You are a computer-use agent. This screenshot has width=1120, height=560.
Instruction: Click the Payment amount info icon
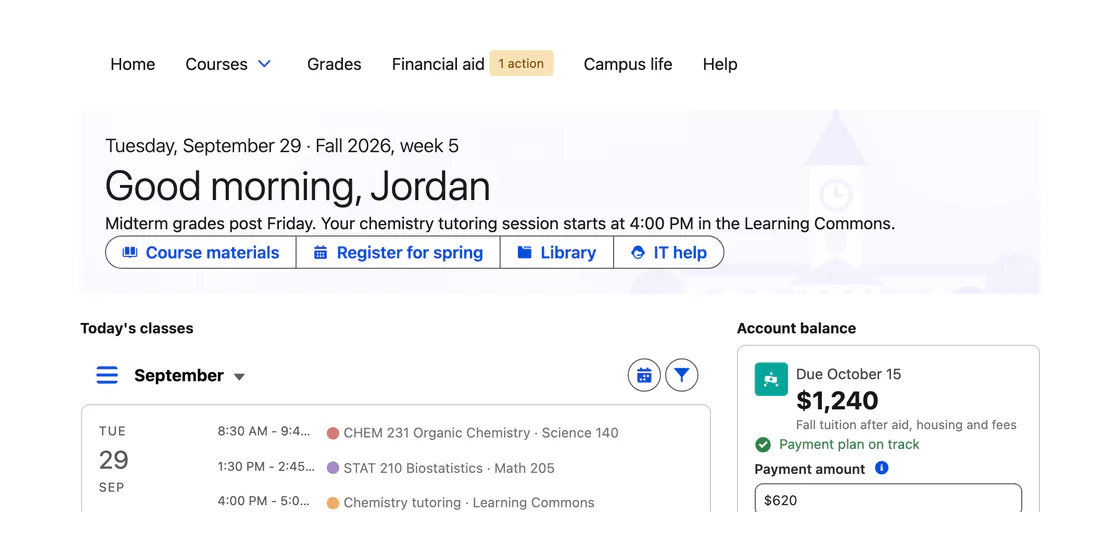click(881, 469)
